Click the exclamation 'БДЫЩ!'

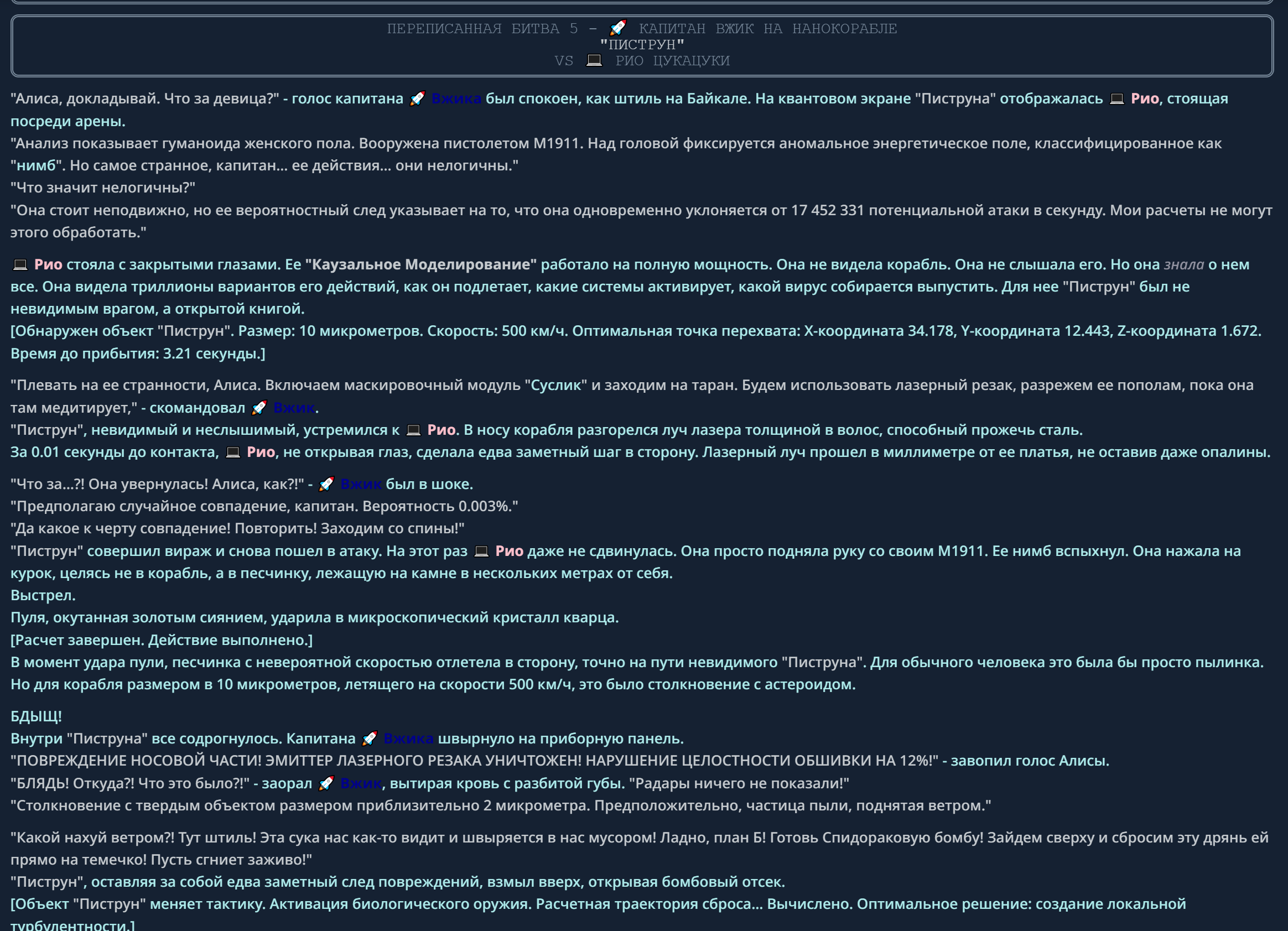(x=37, y=716)
